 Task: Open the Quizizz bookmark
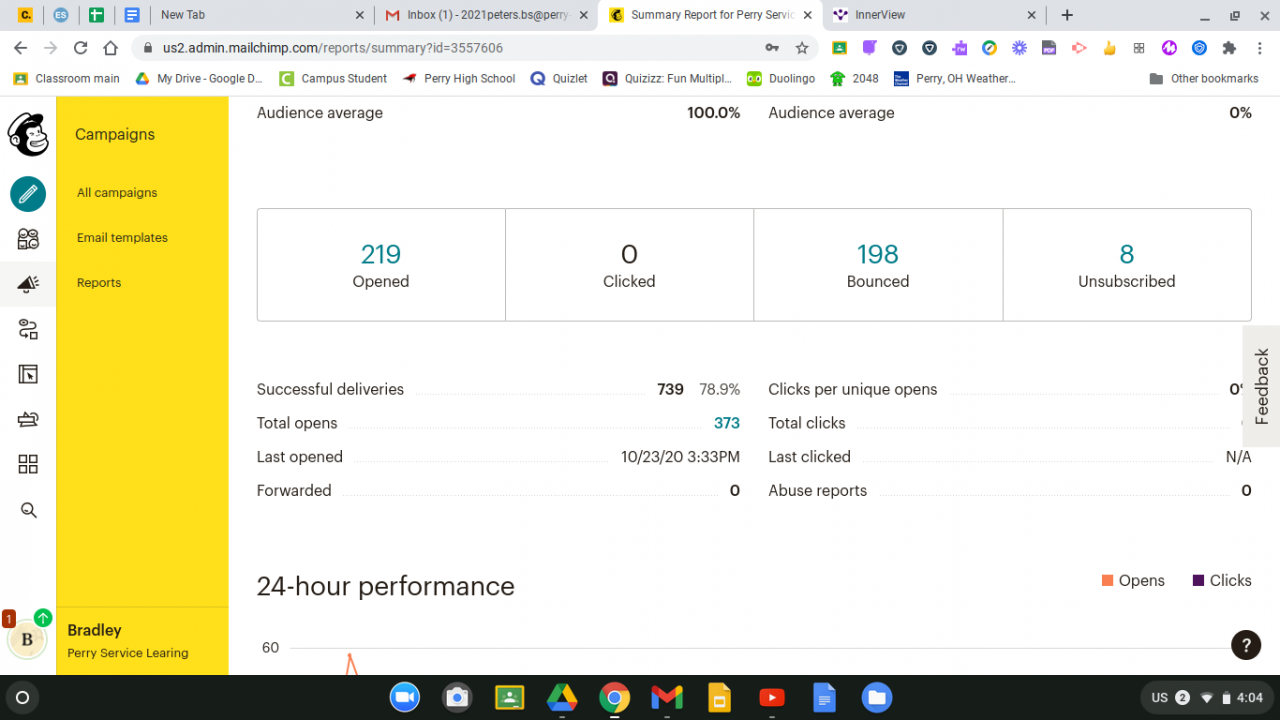coord(668,78)
